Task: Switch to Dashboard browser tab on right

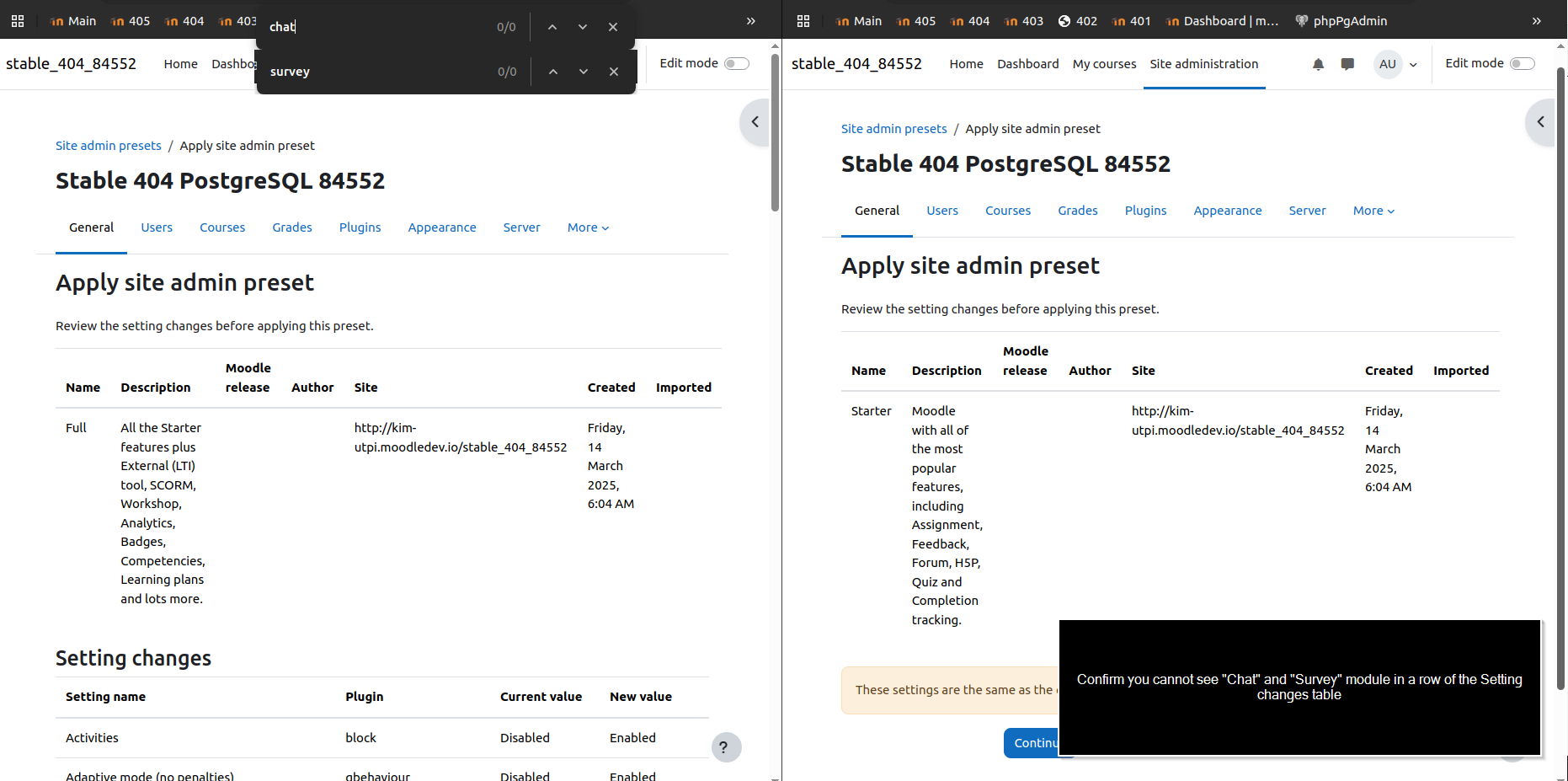Action: (1223, 21)
